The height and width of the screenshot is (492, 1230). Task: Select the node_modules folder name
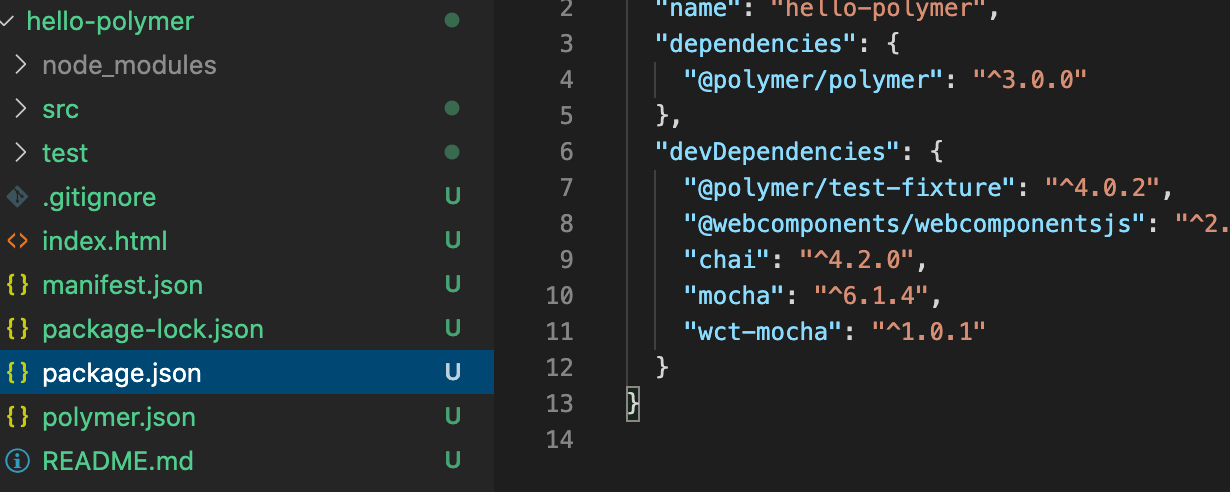(129, 65)
